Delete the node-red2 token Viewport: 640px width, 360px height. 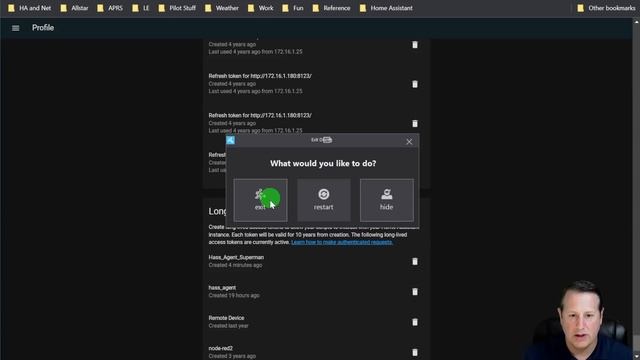click(415, 352)
